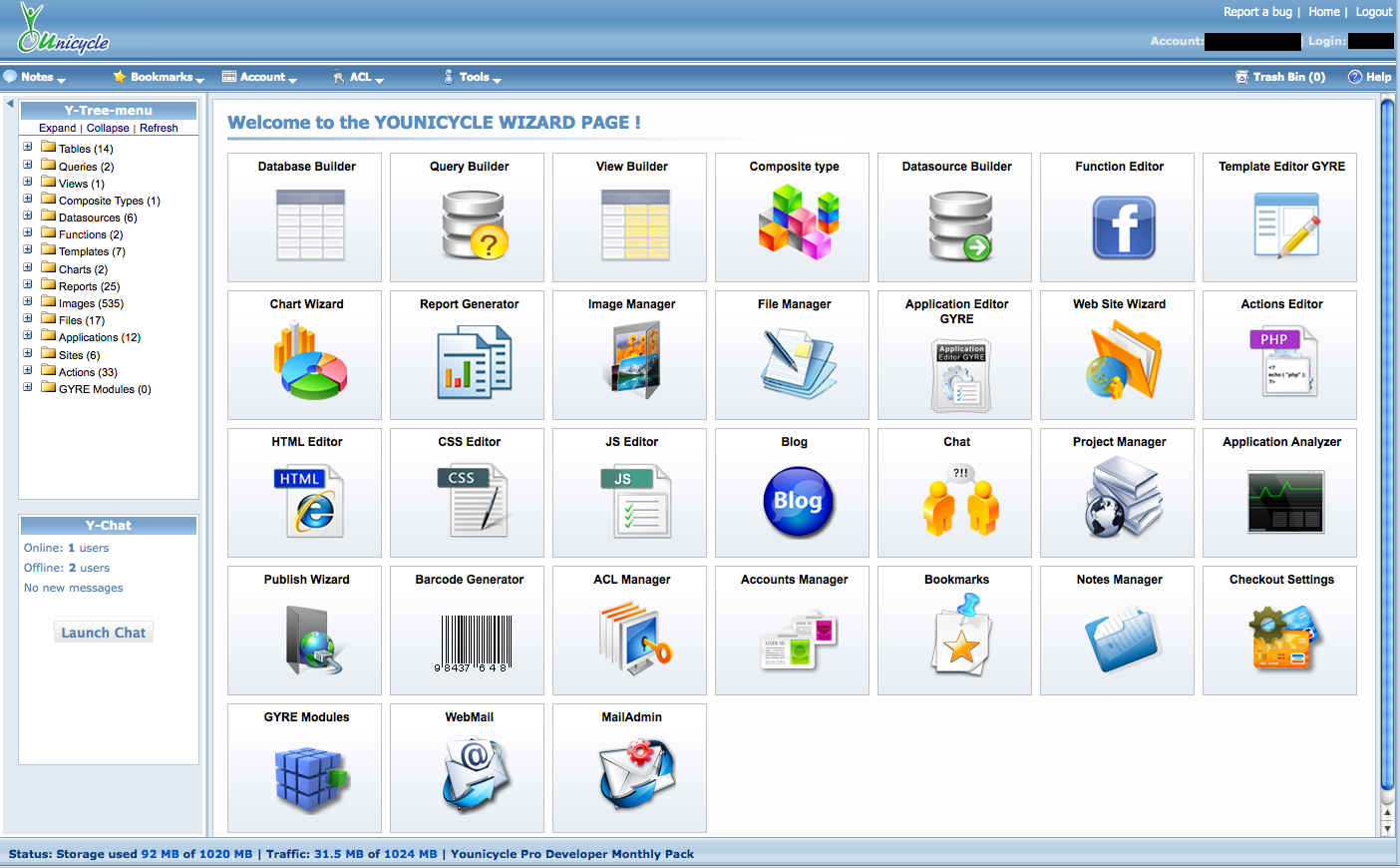Open the Checkout Settings icon
Image resolution: width=1400 pixels, height=868 pixels.
coord(1285,639)
